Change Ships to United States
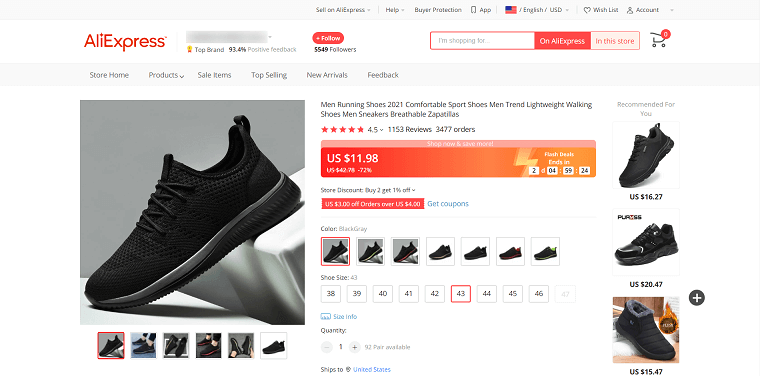Image resolution: width=760 pixels, height=376 pixels. 372,370
